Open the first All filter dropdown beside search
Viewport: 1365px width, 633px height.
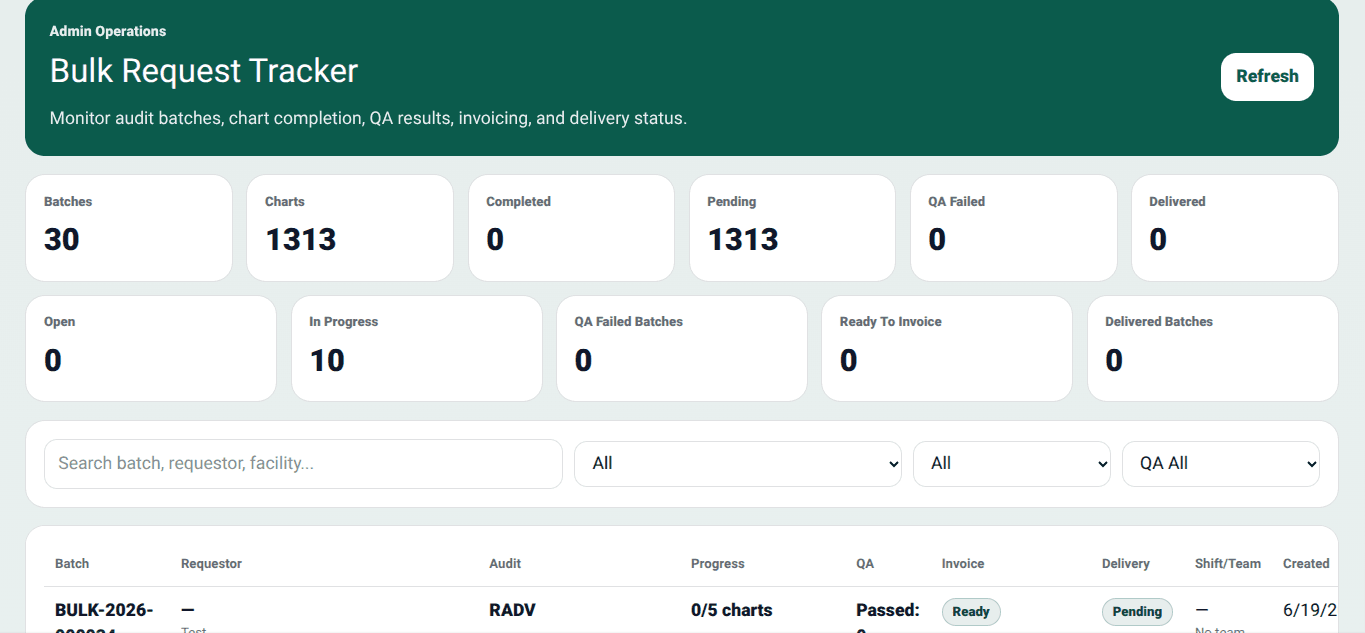click(738, 464)
